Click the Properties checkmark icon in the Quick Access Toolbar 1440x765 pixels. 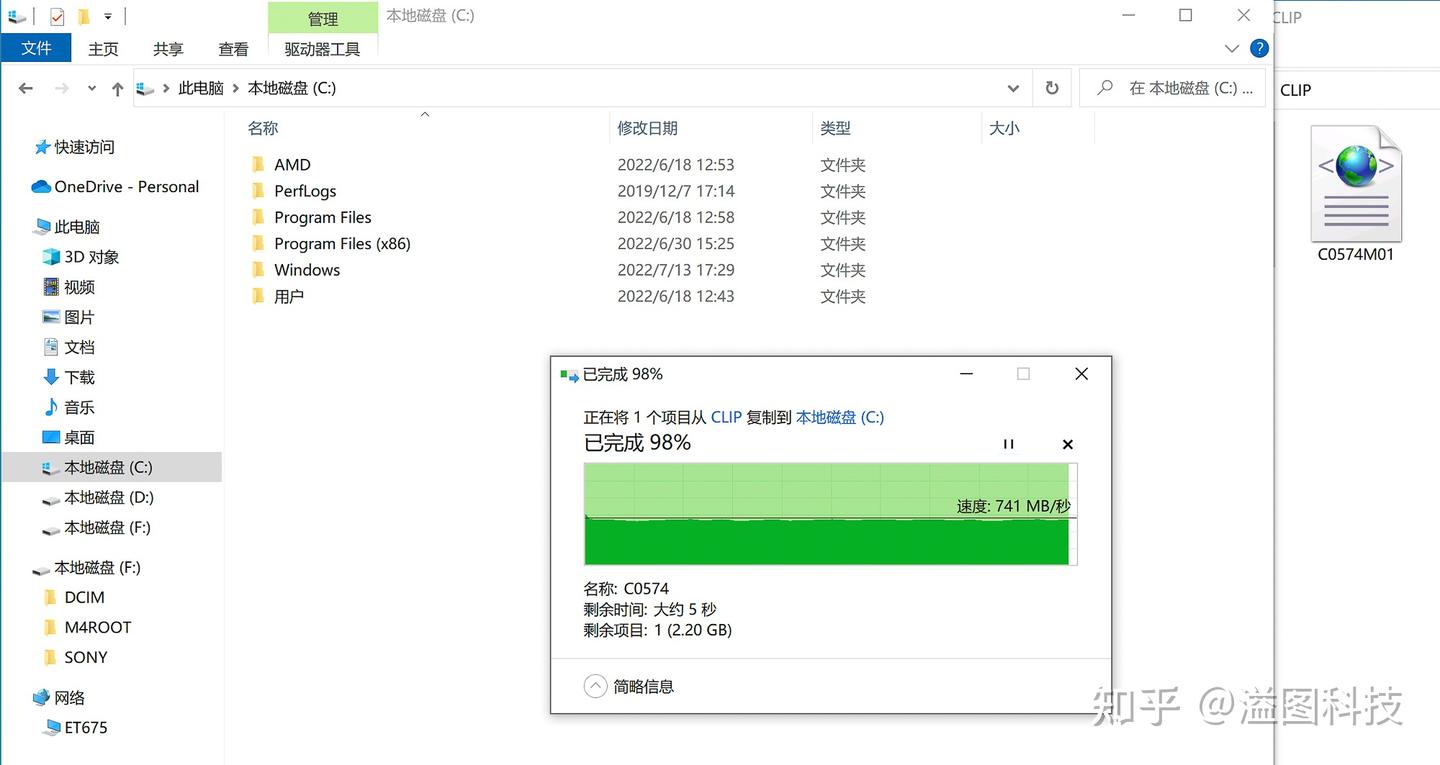point(55,15)
